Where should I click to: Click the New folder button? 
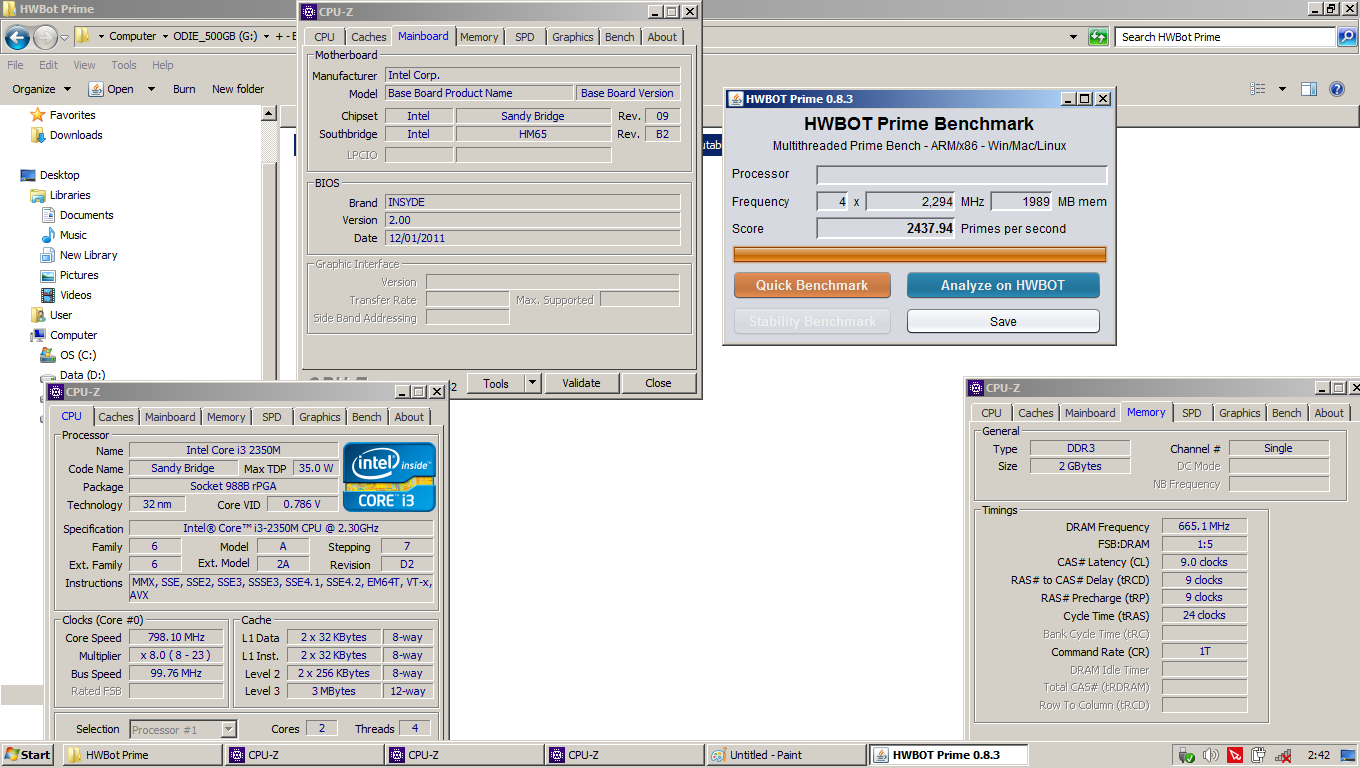(x=238, y=89)
